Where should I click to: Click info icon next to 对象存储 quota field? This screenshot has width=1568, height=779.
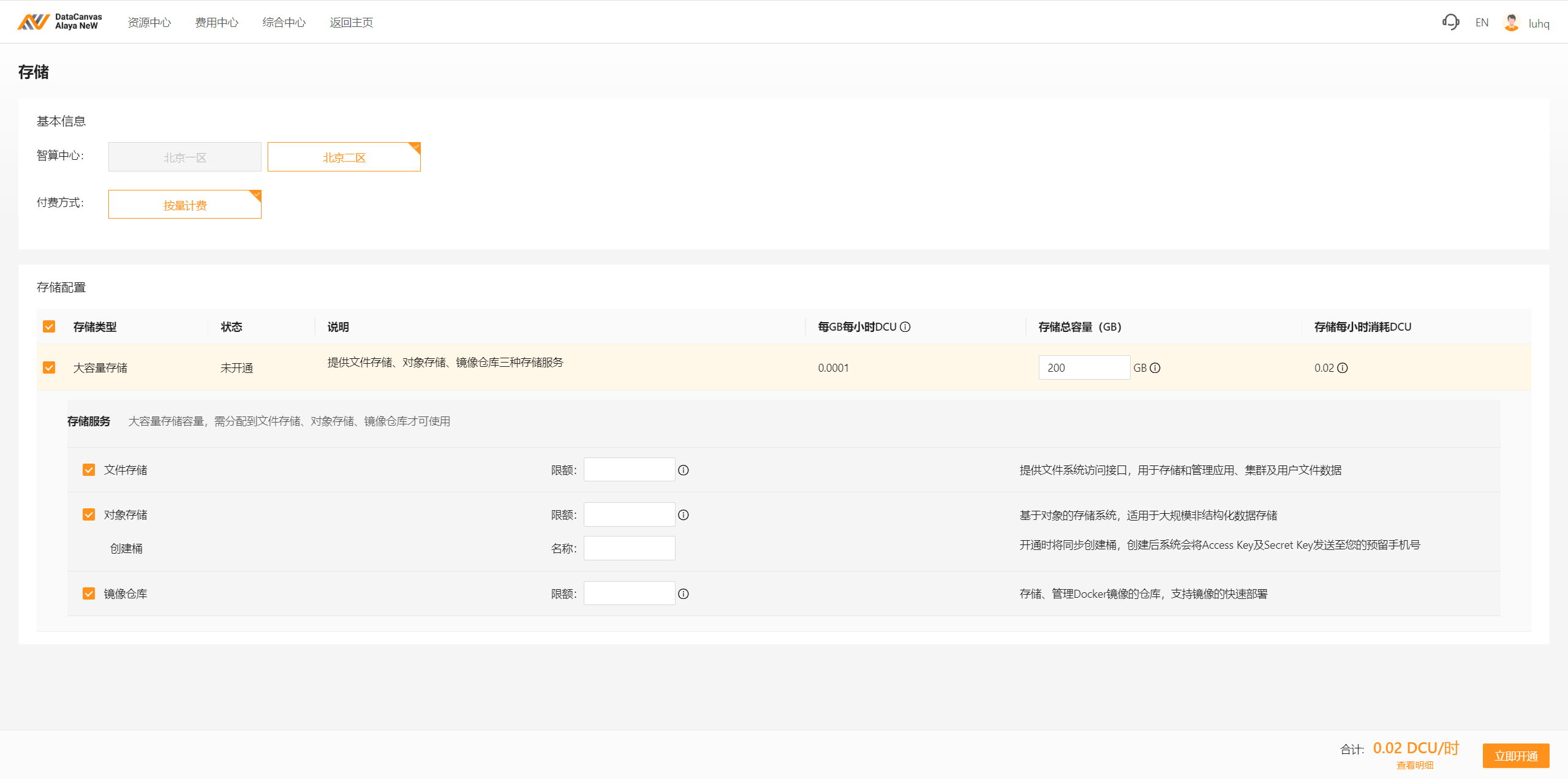pos(684,515)
